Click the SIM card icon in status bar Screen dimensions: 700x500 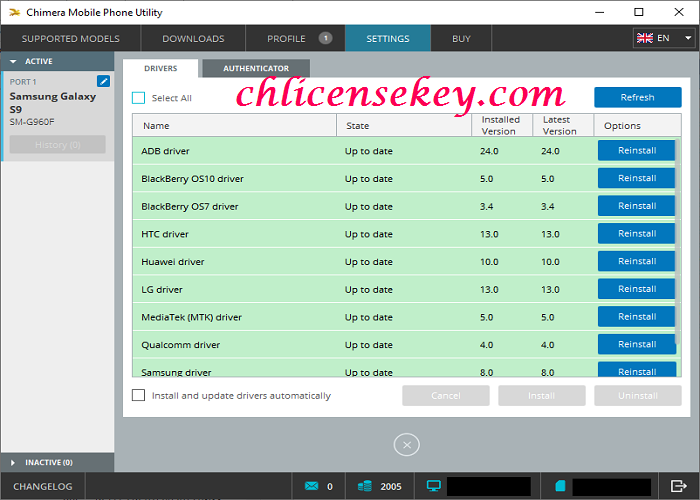click(x=560, y=486)
